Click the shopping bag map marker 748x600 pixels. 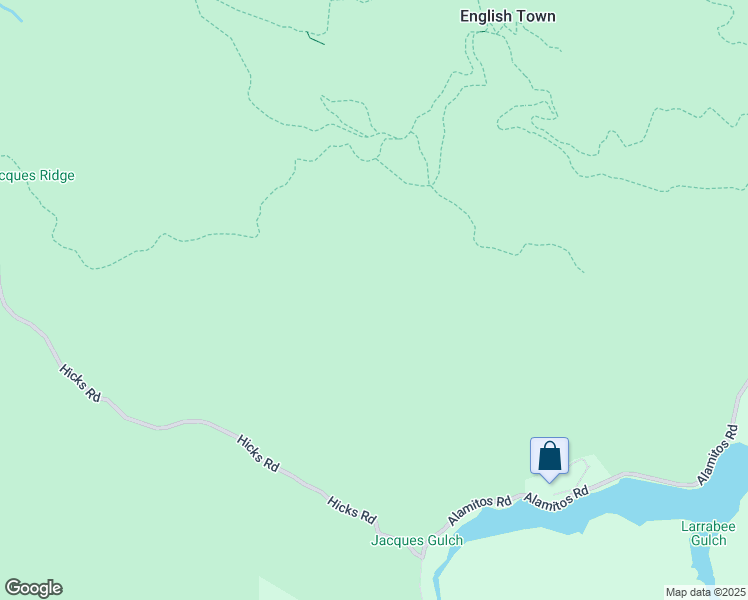[x=549, y=456]
